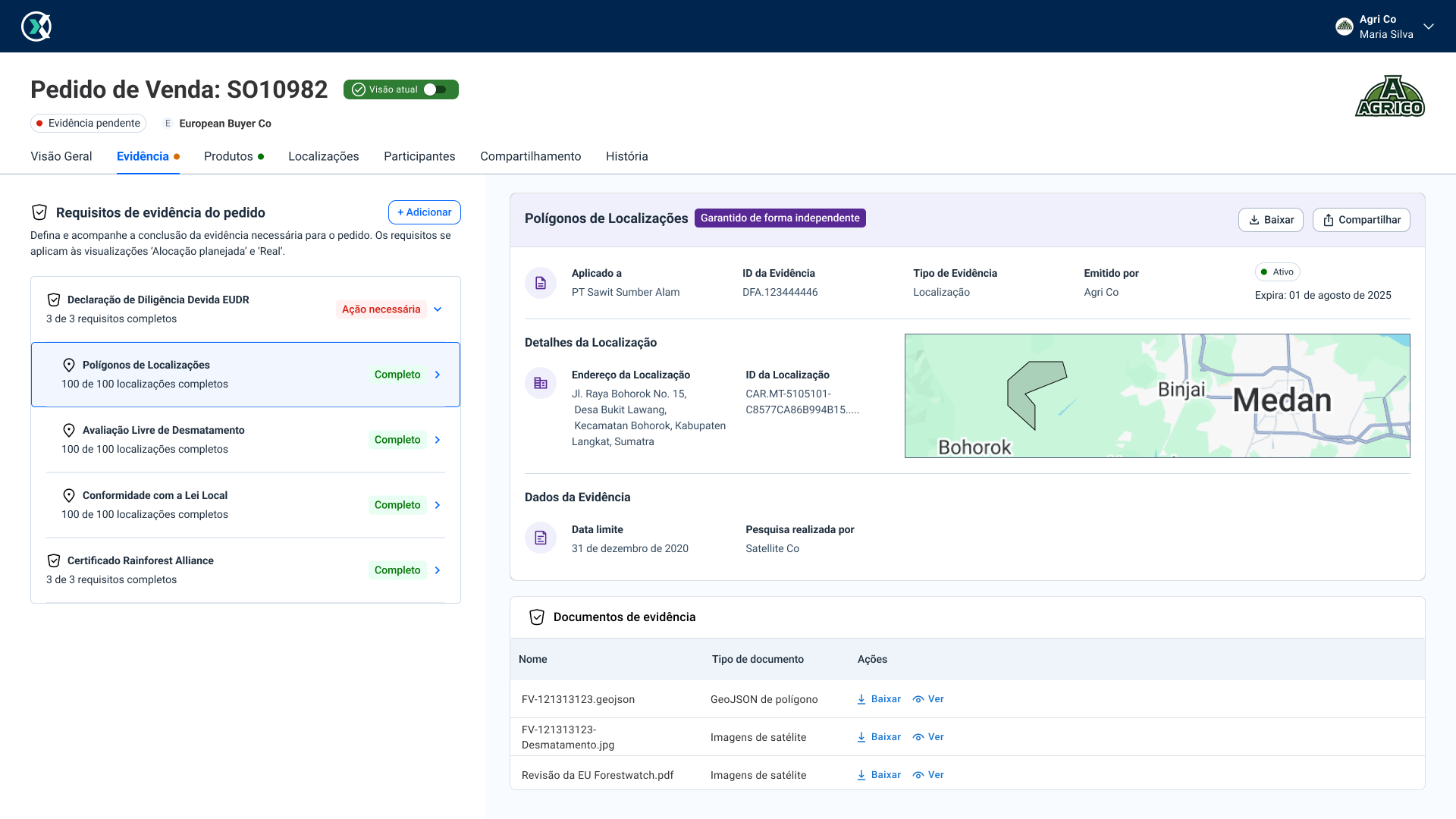Collapse the Declaração de Diligência Devida EUDR section
The width and height of the screenshot is (1456, 819).
pyautogui.click(x=438, y=309)
